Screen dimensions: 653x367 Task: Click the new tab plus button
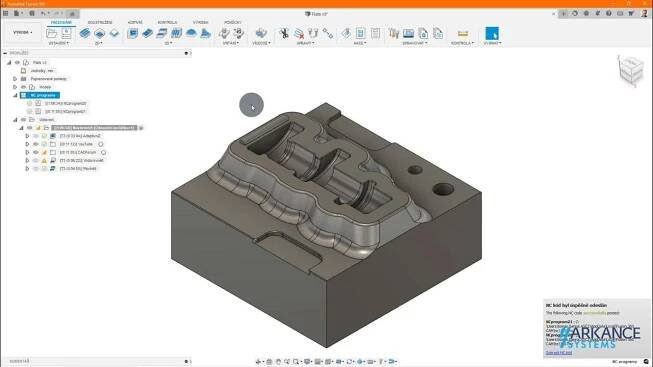563,14
